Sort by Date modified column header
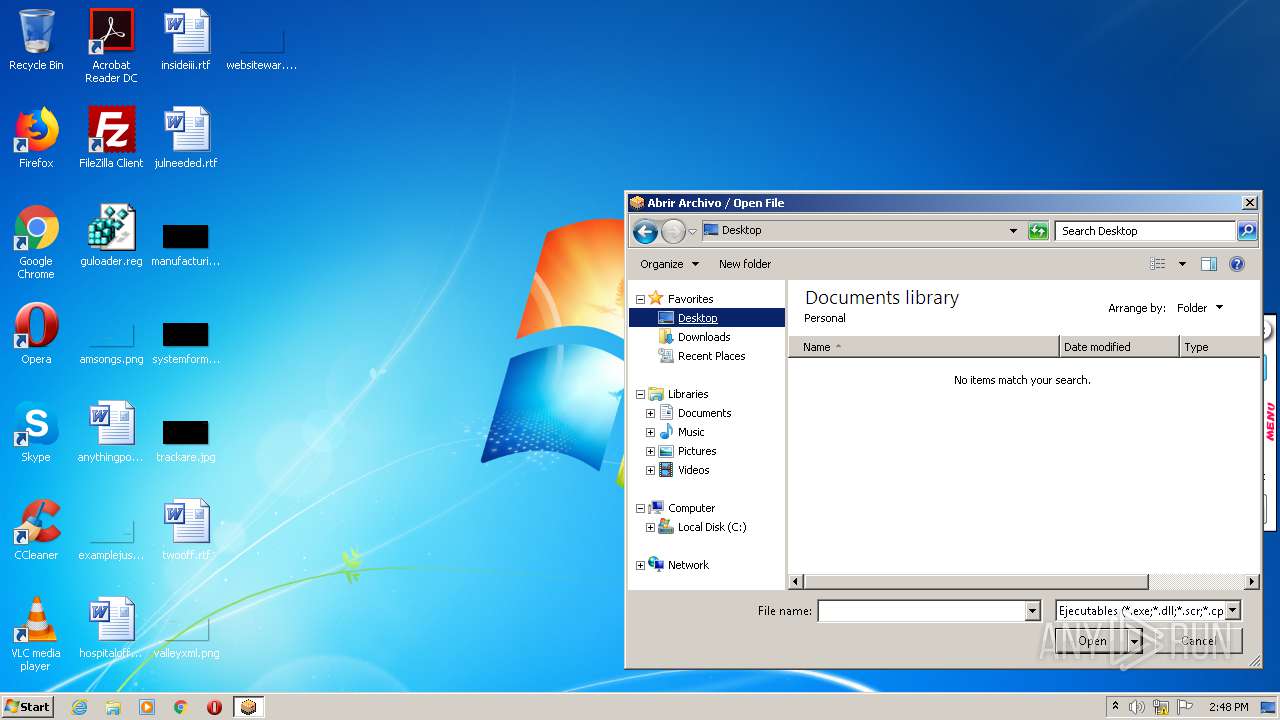Viewport: 1280px width, 720px height. [x=1119, y=347]
